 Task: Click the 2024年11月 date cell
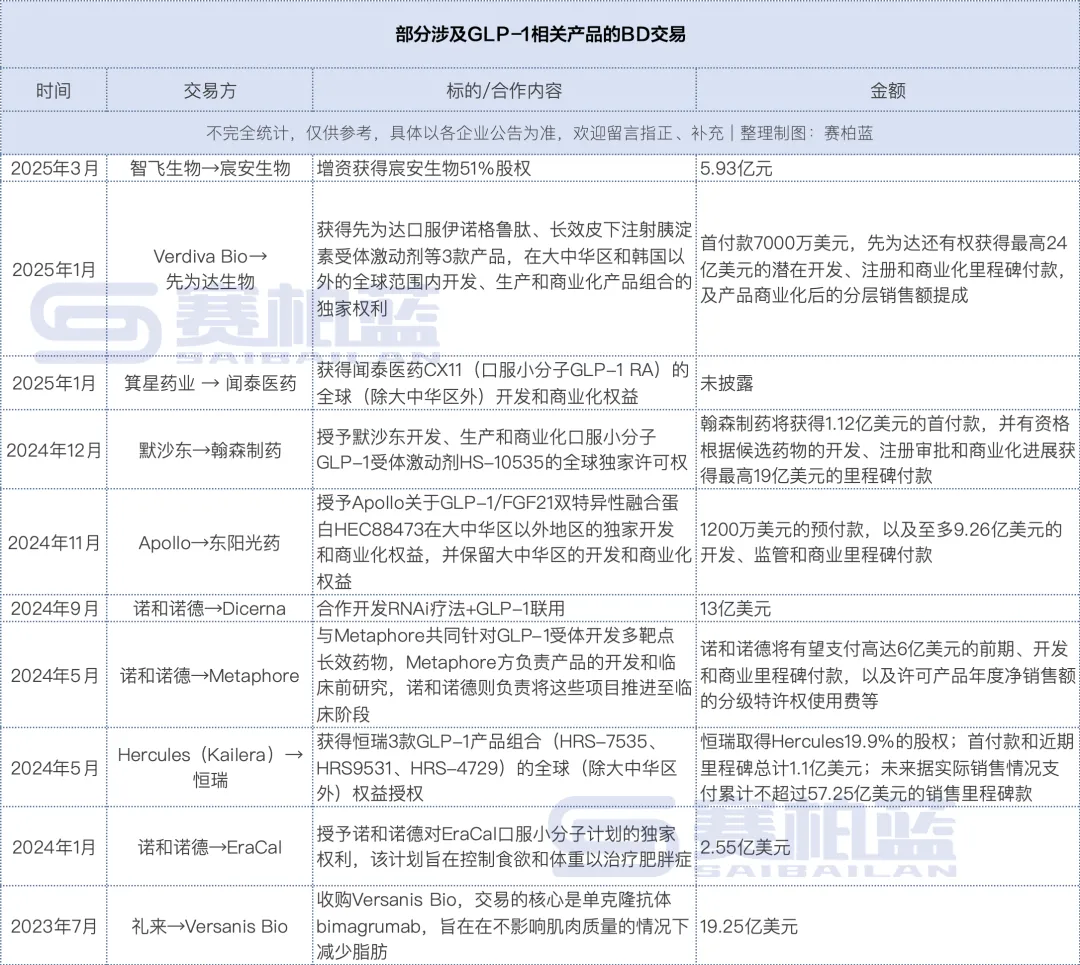54,543
